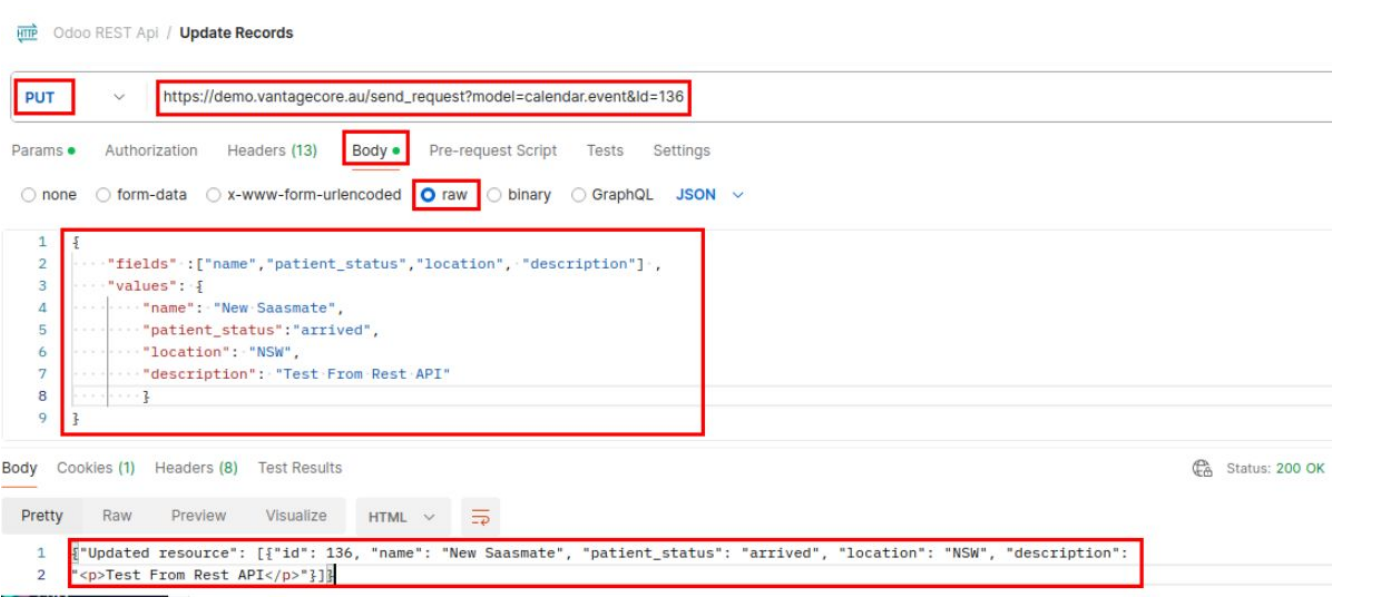
Task: Click the Raw response view button
Action: click(x=117, y=516)
